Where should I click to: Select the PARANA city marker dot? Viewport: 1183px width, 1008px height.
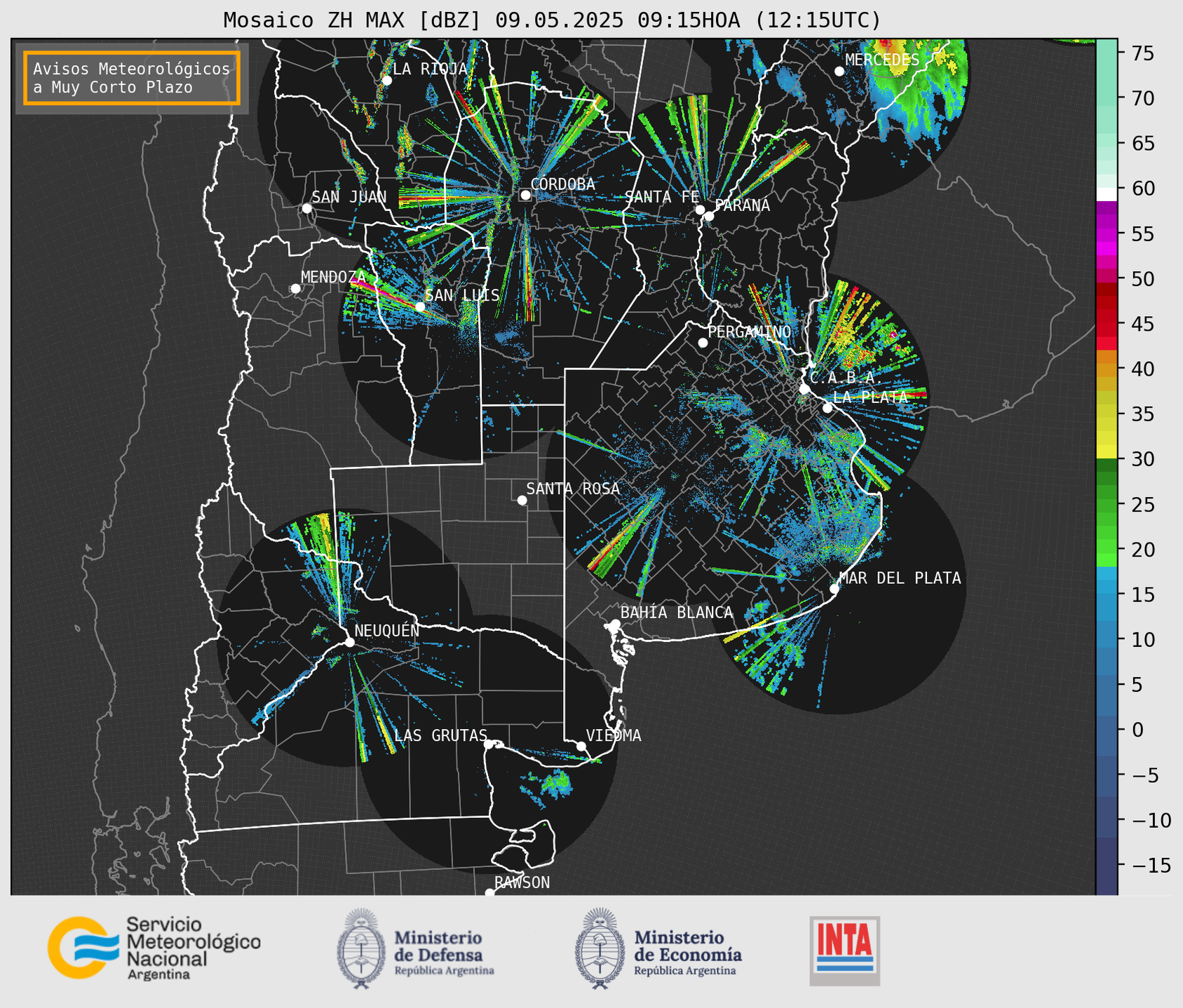click(x=709, y=216)
